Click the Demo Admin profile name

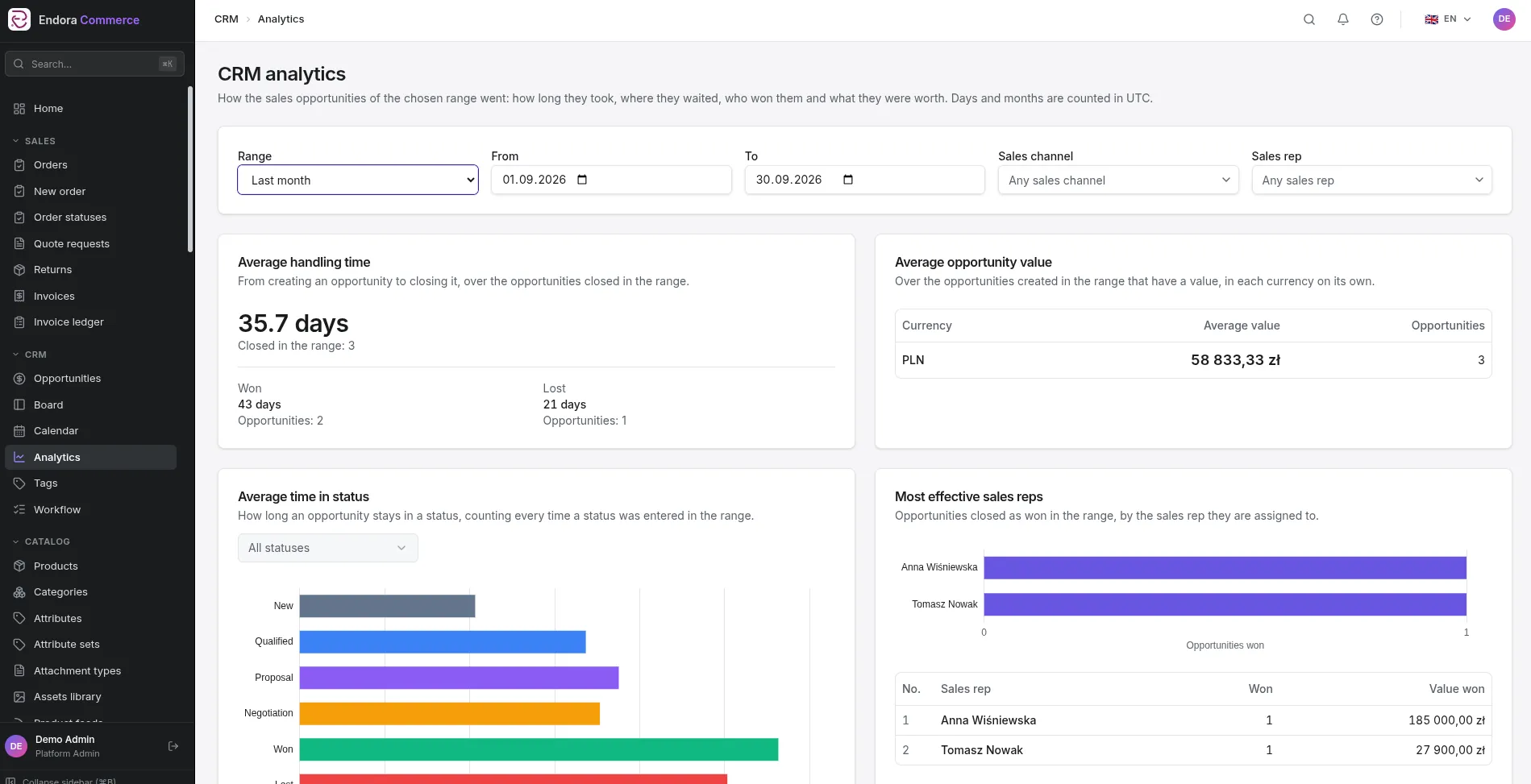pos(65,740)
